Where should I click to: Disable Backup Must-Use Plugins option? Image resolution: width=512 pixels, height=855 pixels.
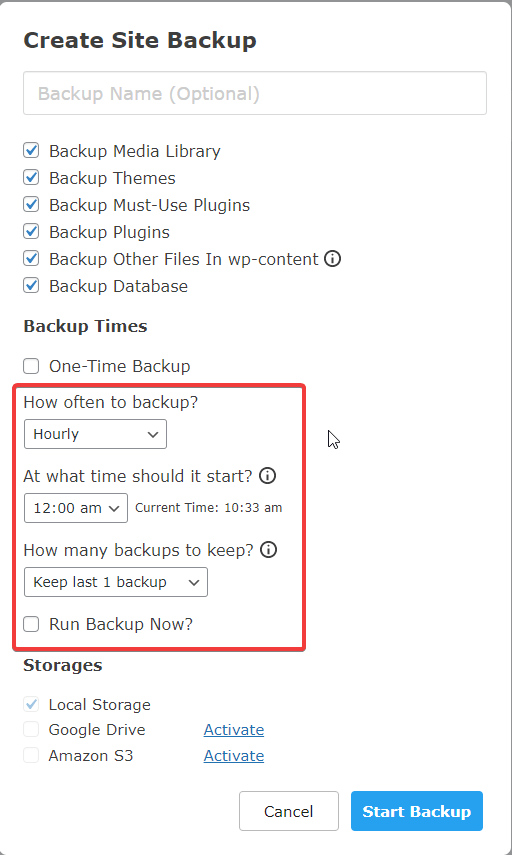tap(31, 205)
